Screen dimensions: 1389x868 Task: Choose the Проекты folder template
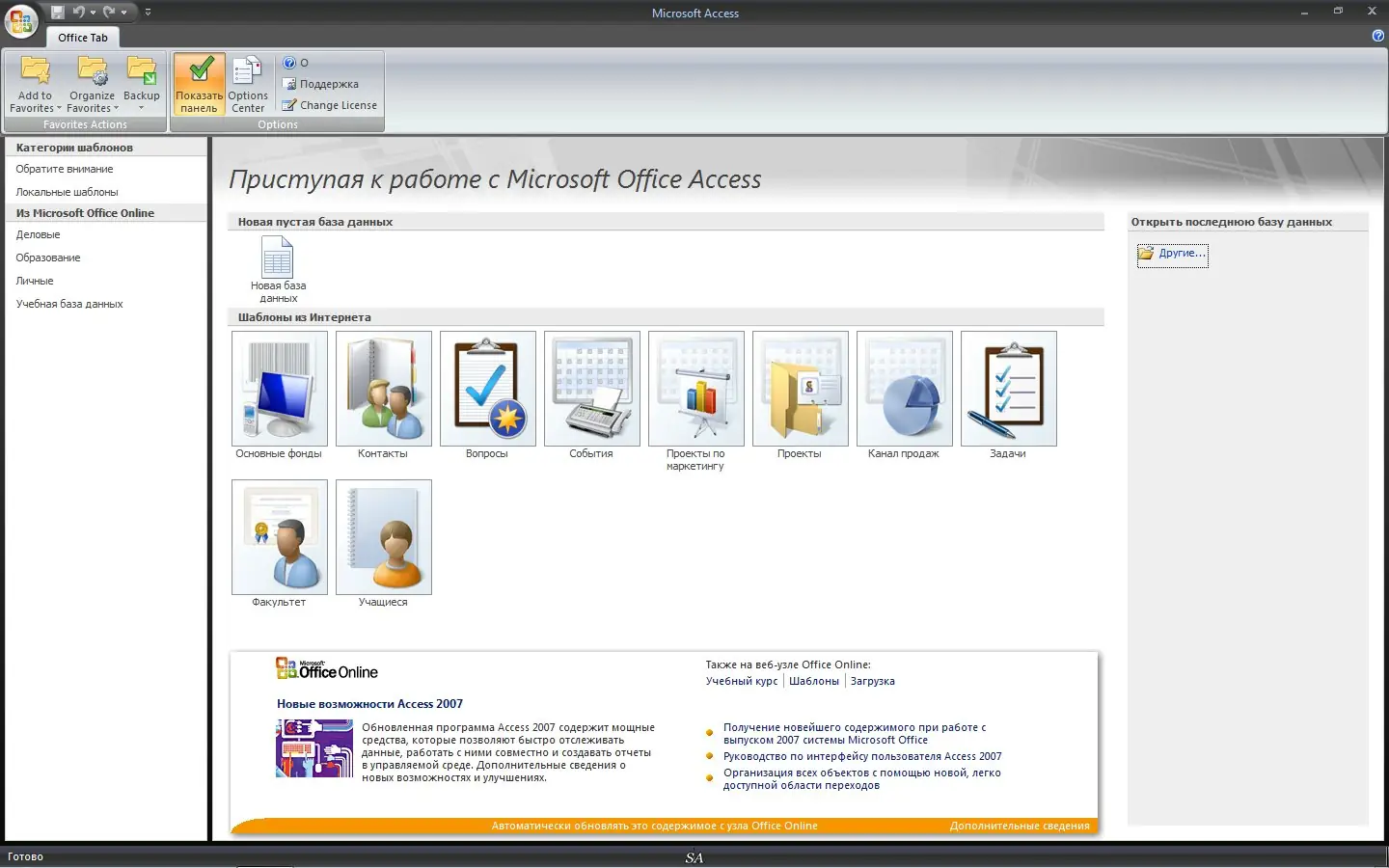pos(800,395)
